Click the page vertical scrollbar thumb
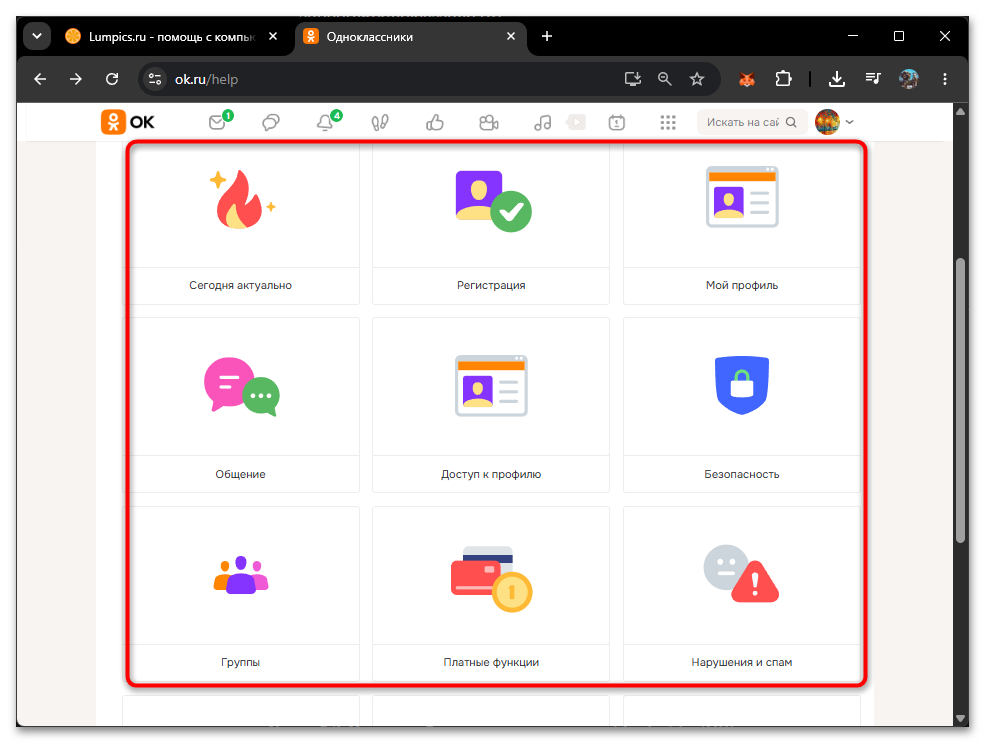The height and width of the screenshot is (743, 985). [x=960, y=400]
